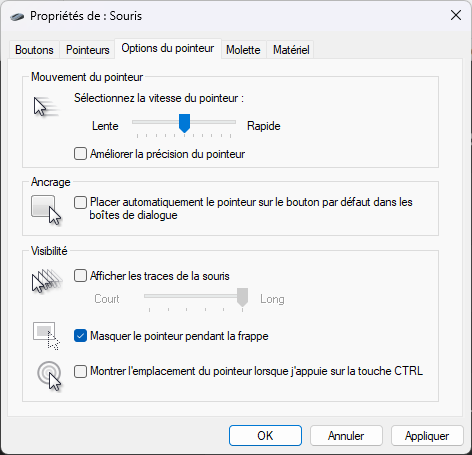Go to the Molette tab
Screen dimensions: 472x455
click(243, 50)
